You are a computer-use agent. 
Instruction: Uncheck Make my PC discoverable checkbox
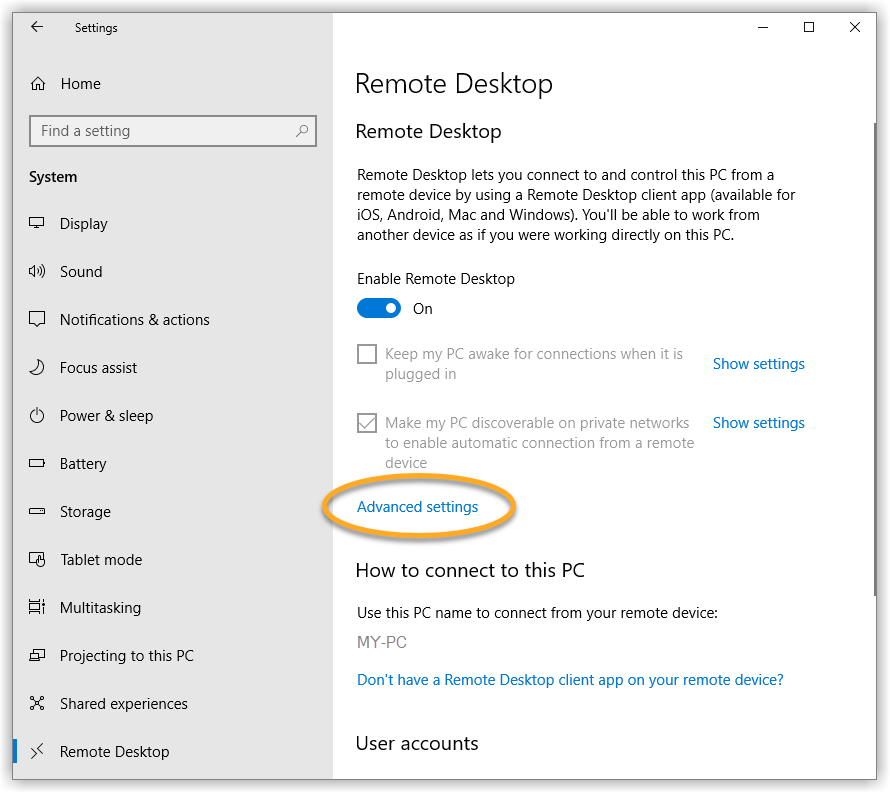[367, 423]
